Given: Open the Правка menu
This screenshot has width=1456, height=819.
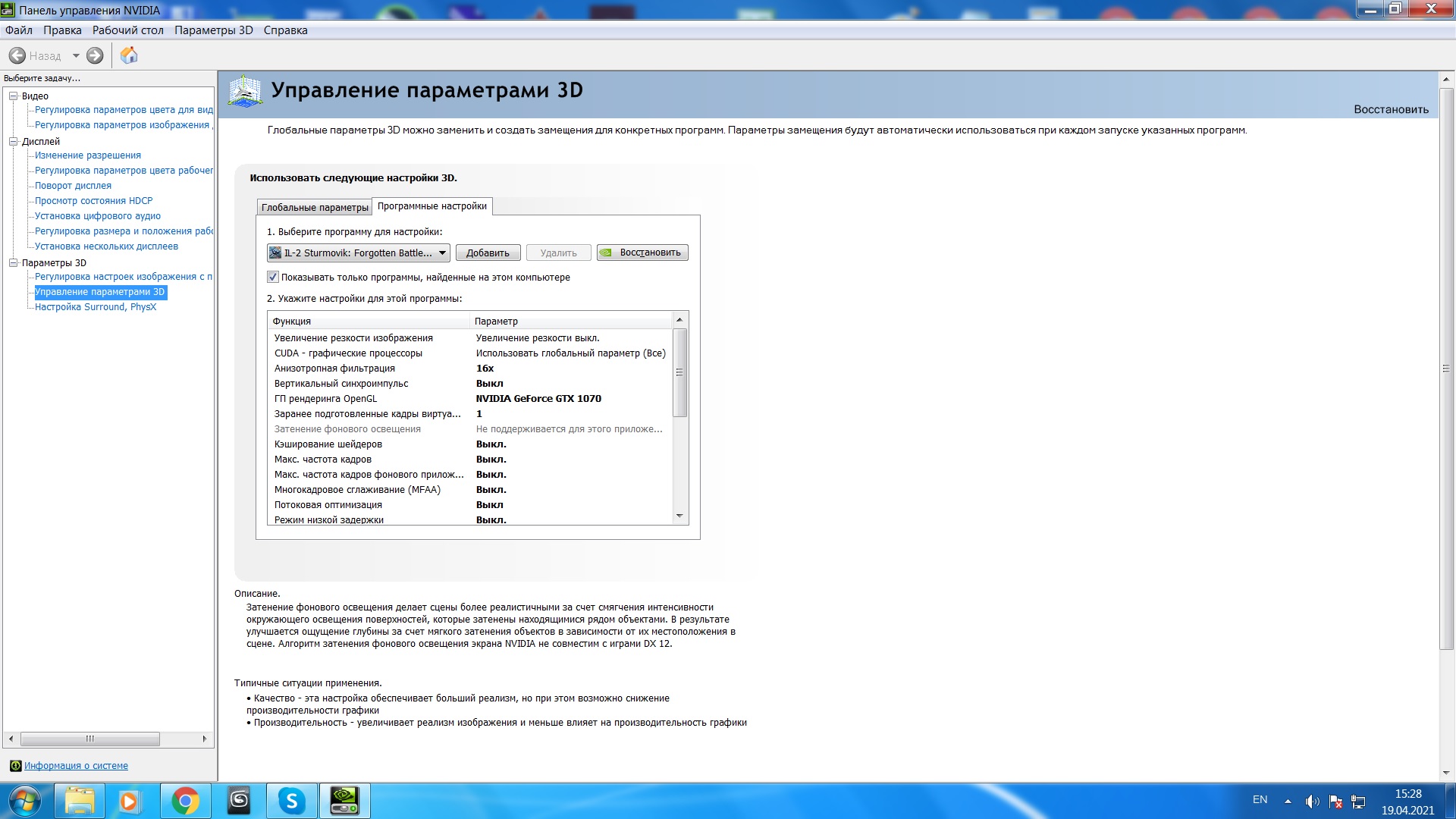Looking at the screenshot, I should tap(62, 30).
